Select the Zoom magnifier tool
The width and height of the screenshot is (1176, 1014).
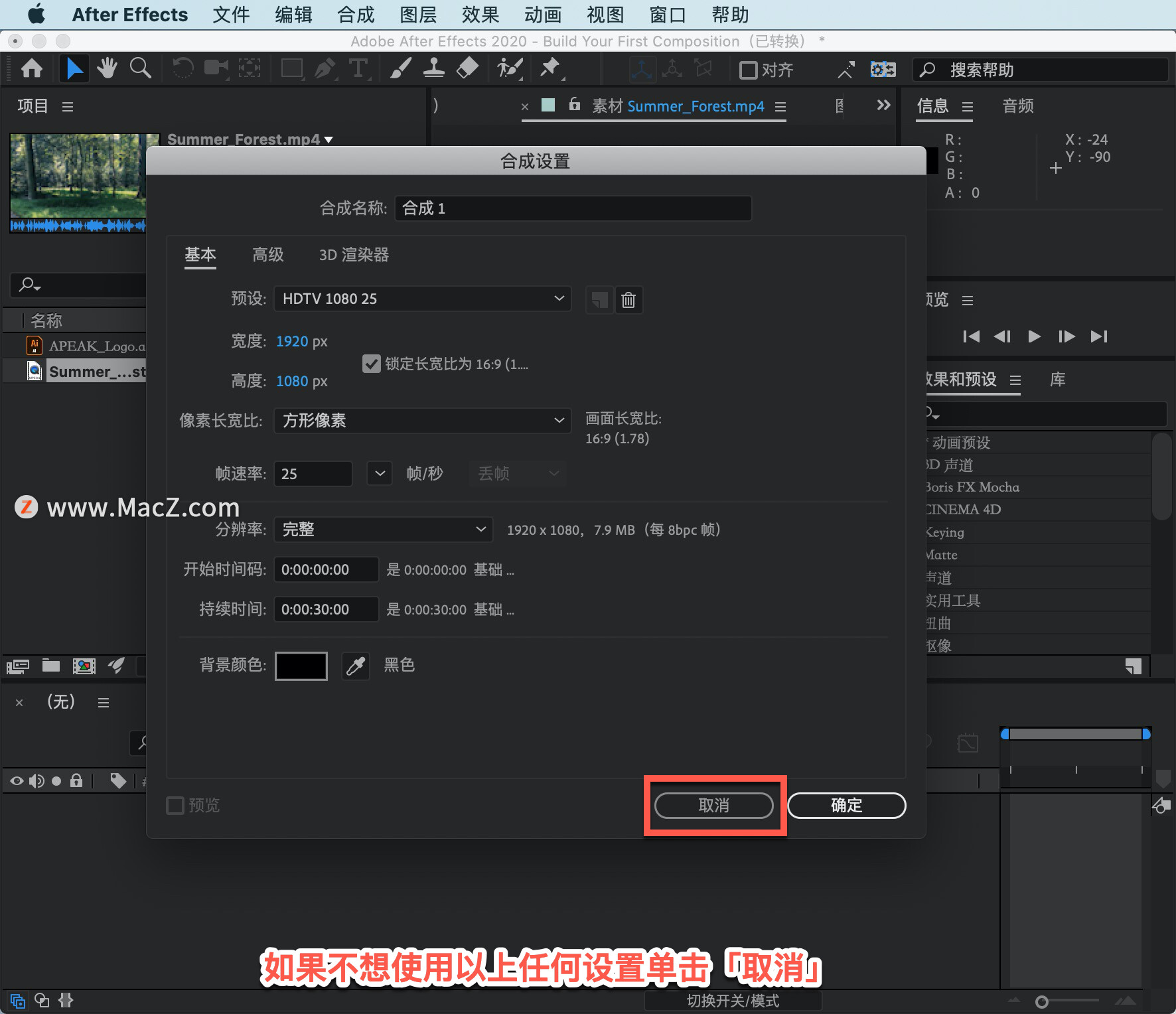click(140, 68)
